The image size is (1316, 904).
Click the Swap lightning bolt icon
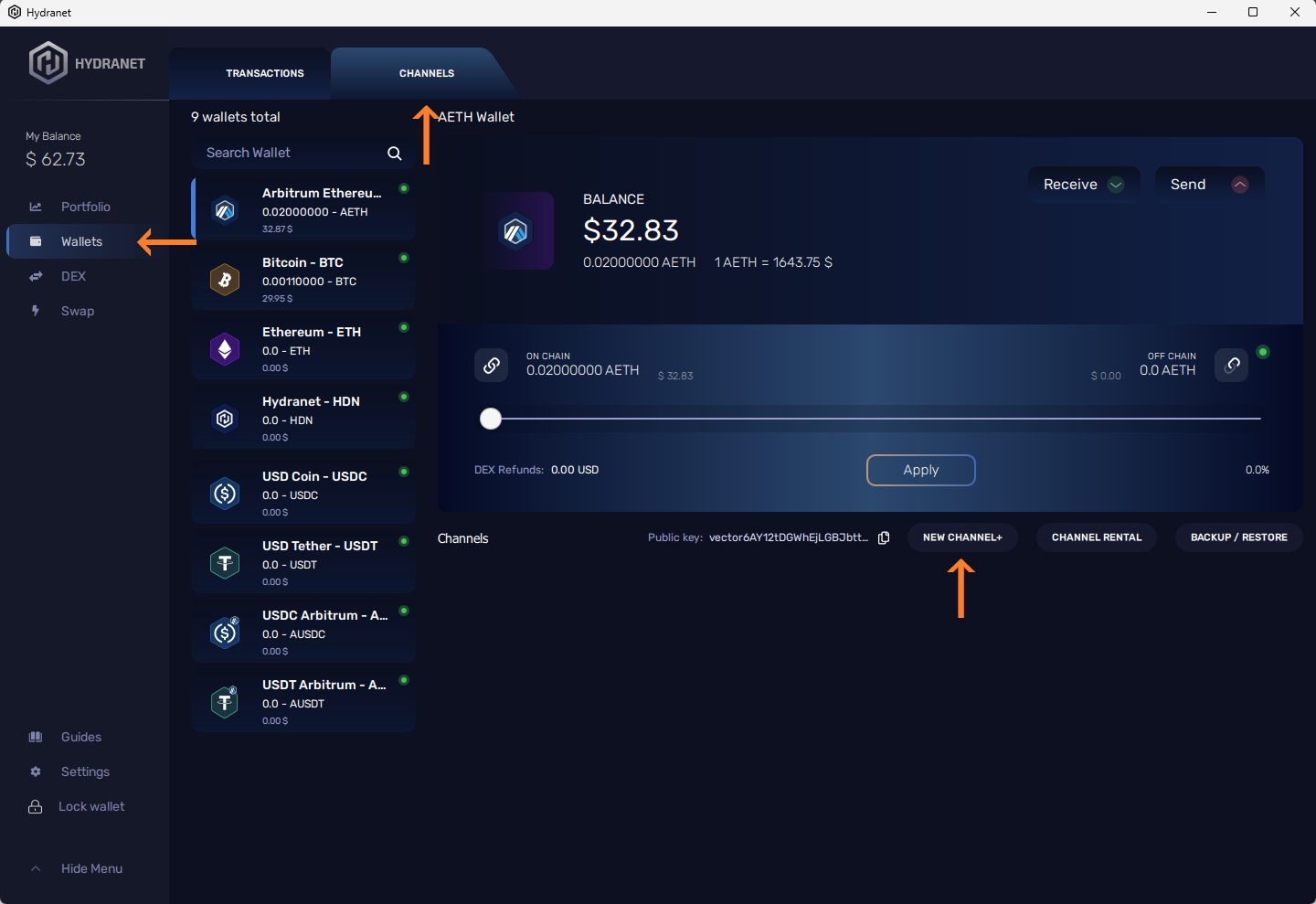click(x=36, y=311)
